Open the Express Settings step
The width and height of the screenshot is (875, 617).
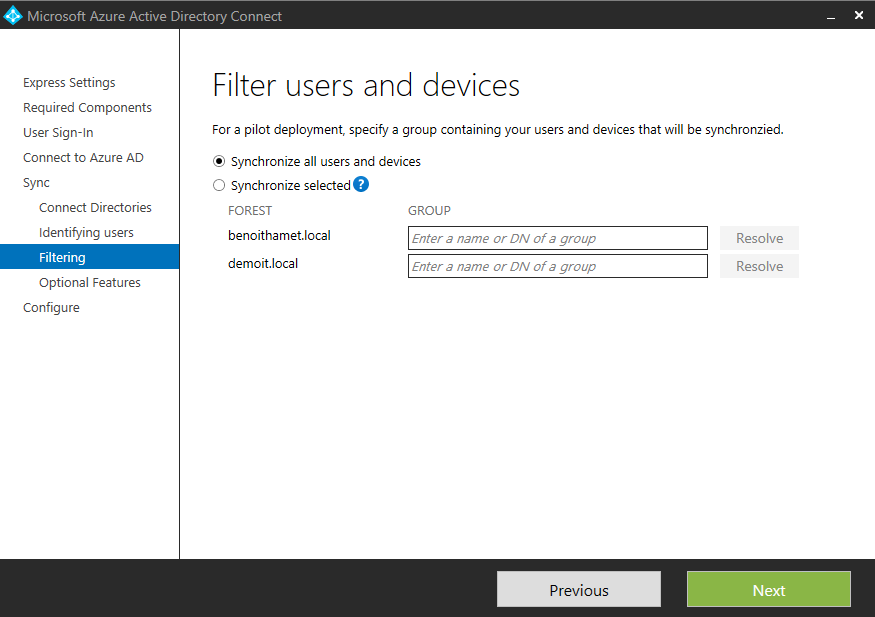69,83
